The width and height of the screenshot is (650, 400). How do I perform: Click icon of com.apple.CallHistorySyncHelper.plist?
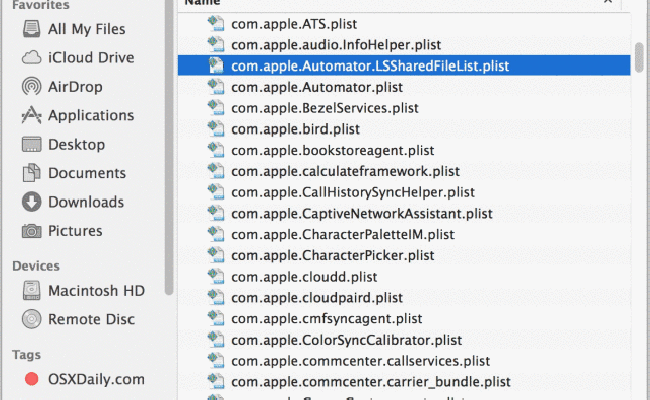coord(216,192)
